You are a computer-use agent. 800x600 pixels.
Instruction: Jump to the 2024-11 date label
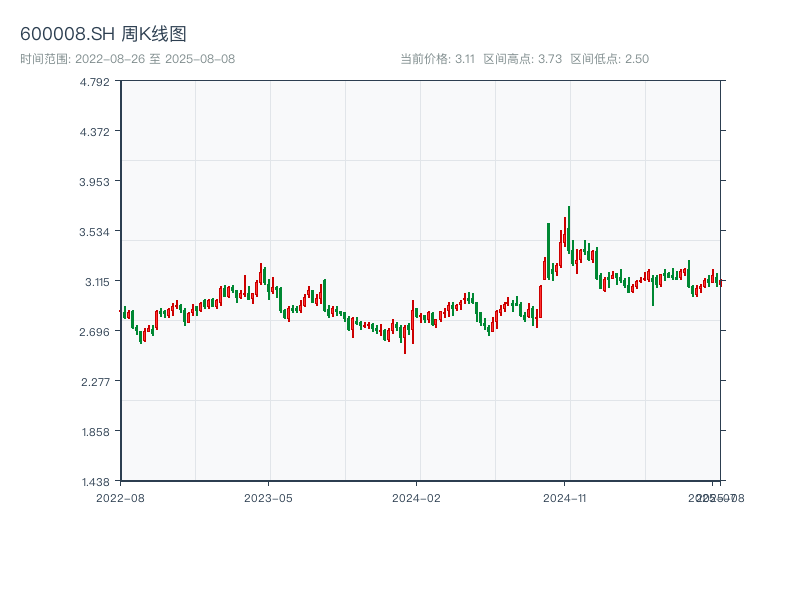pyautogui.click(x=564, y=497)
